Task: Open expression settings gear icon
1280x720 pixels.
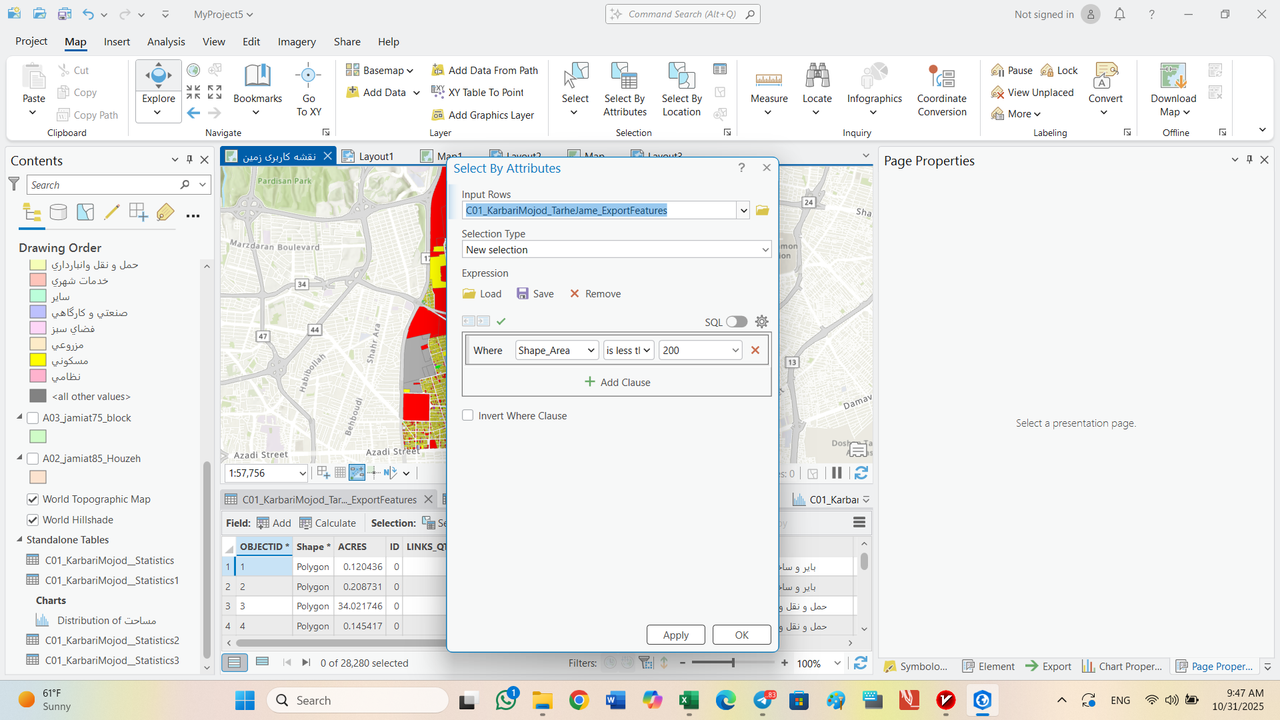Action: 762,321
